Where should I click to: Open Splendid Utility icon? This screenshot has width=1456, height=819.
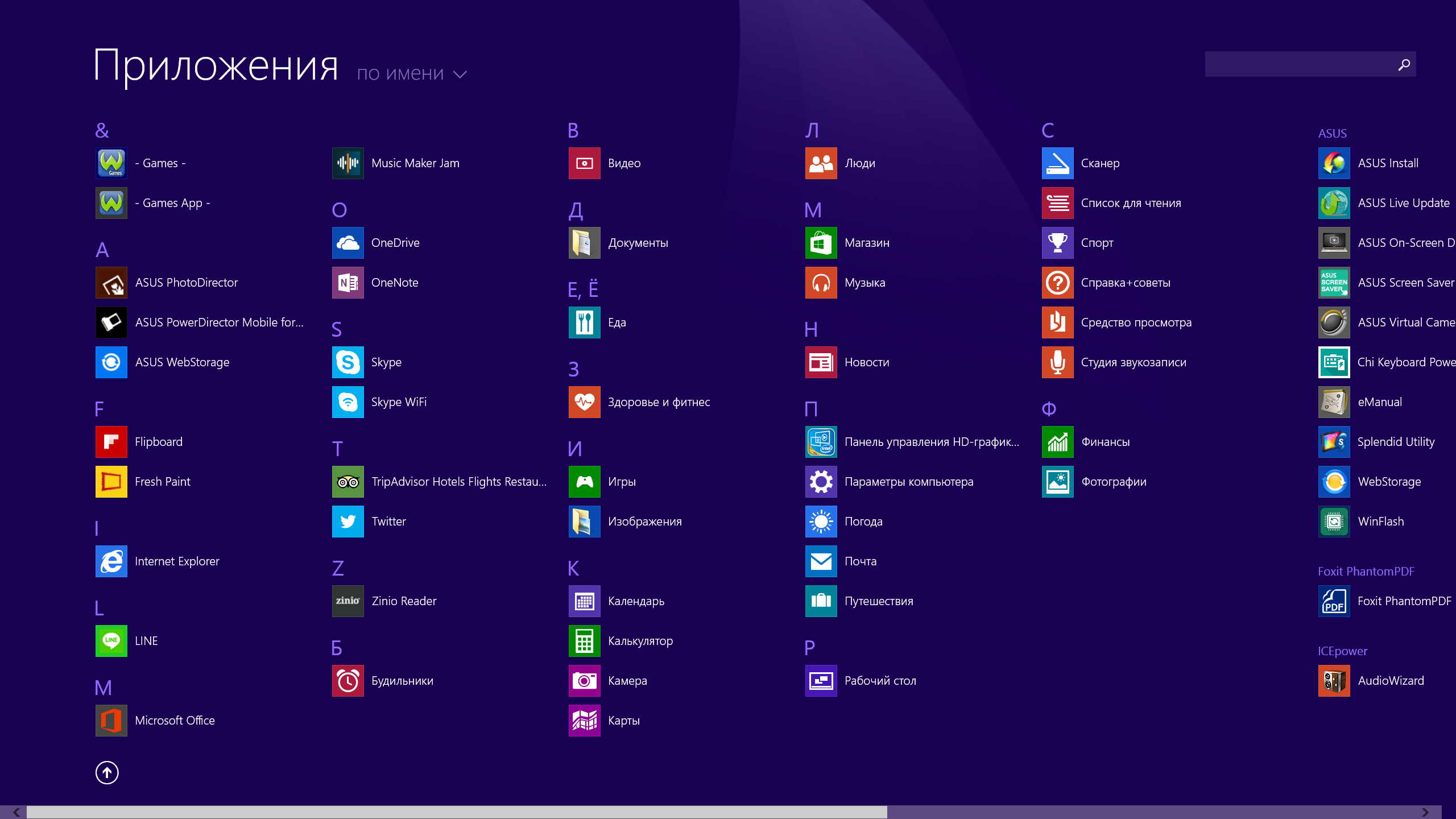coord(1334,442)
